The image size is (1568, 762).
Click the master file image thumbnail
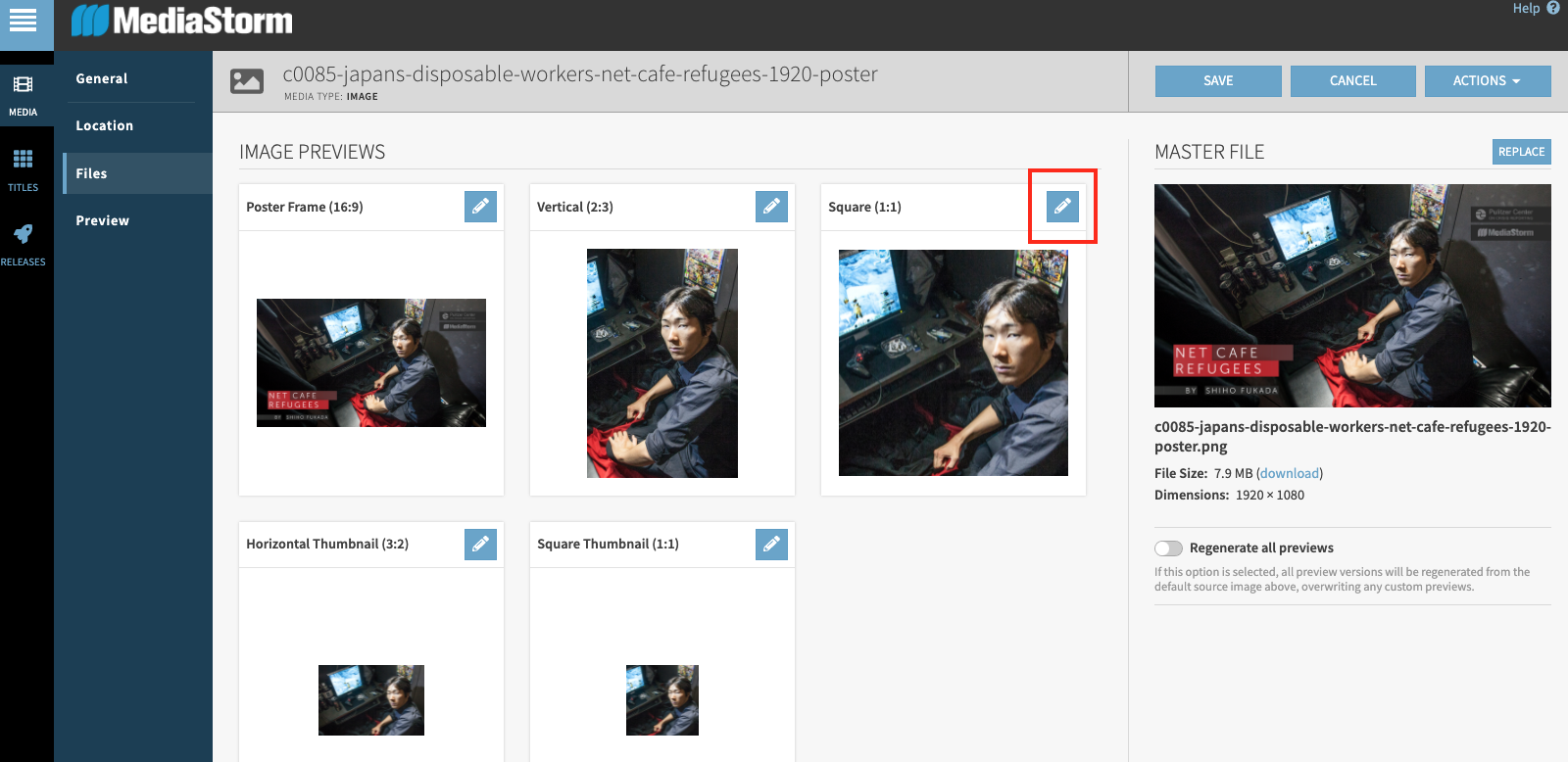[x=1352, y=295]
